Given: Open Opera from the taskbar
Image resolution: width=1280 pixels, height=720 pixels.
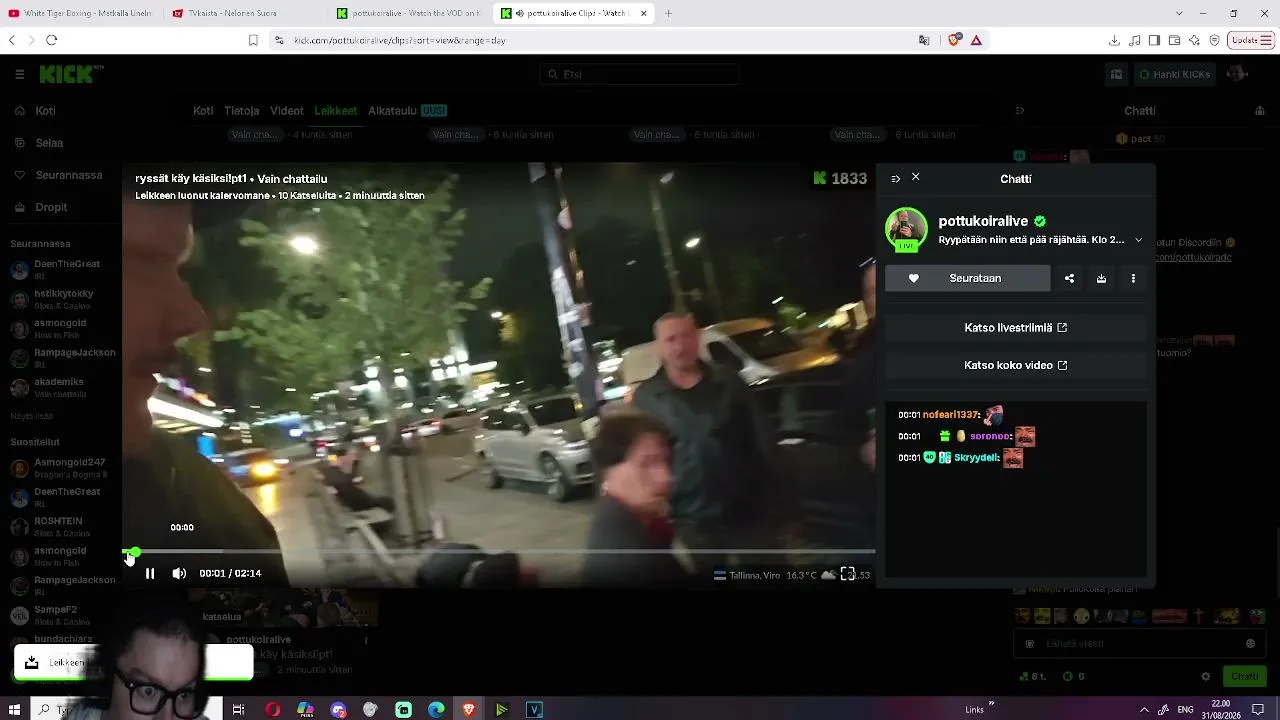Looking at the screenshot, I should pyautogui.click(x=272, y=710).
